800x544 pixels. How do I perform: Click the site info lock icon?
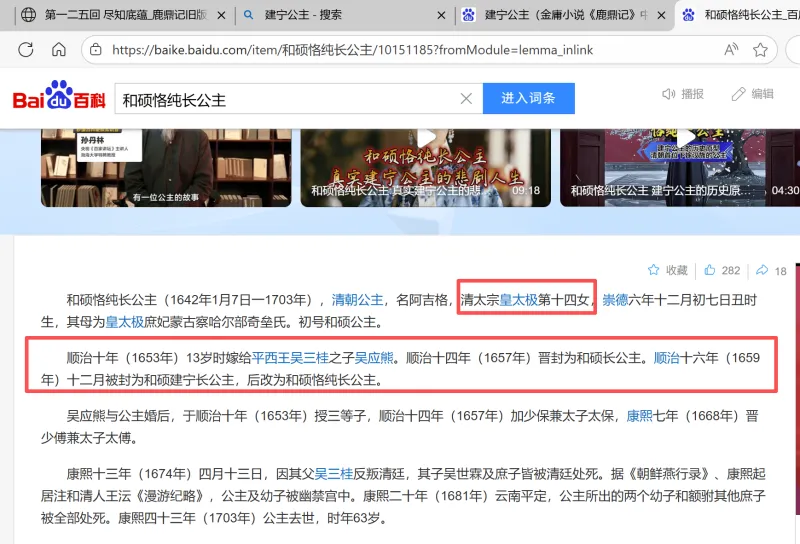pos(94,49)
